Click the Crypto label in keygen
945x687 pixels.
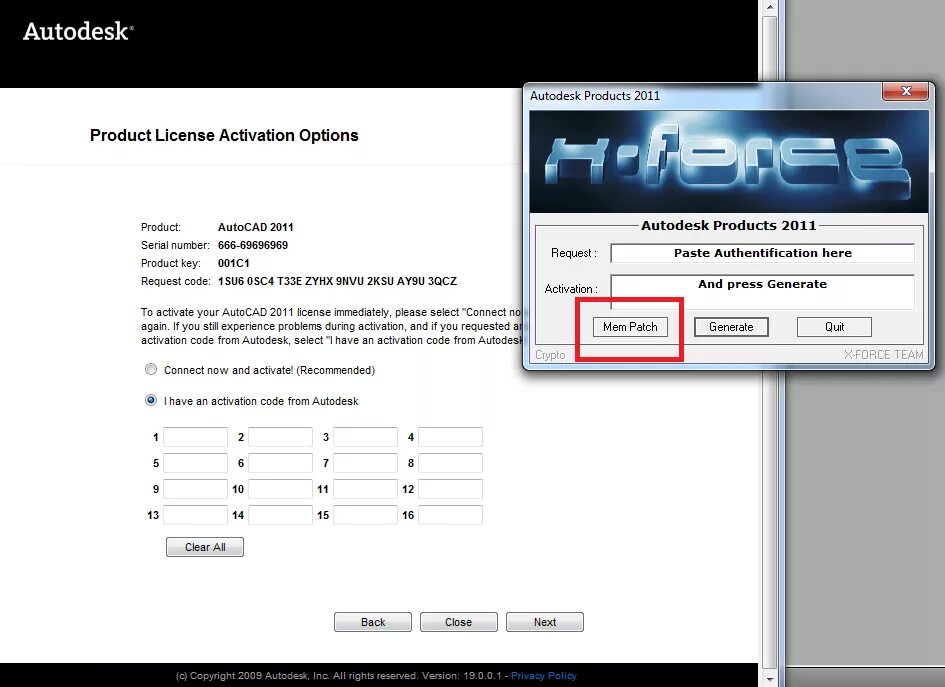point(550,355)
